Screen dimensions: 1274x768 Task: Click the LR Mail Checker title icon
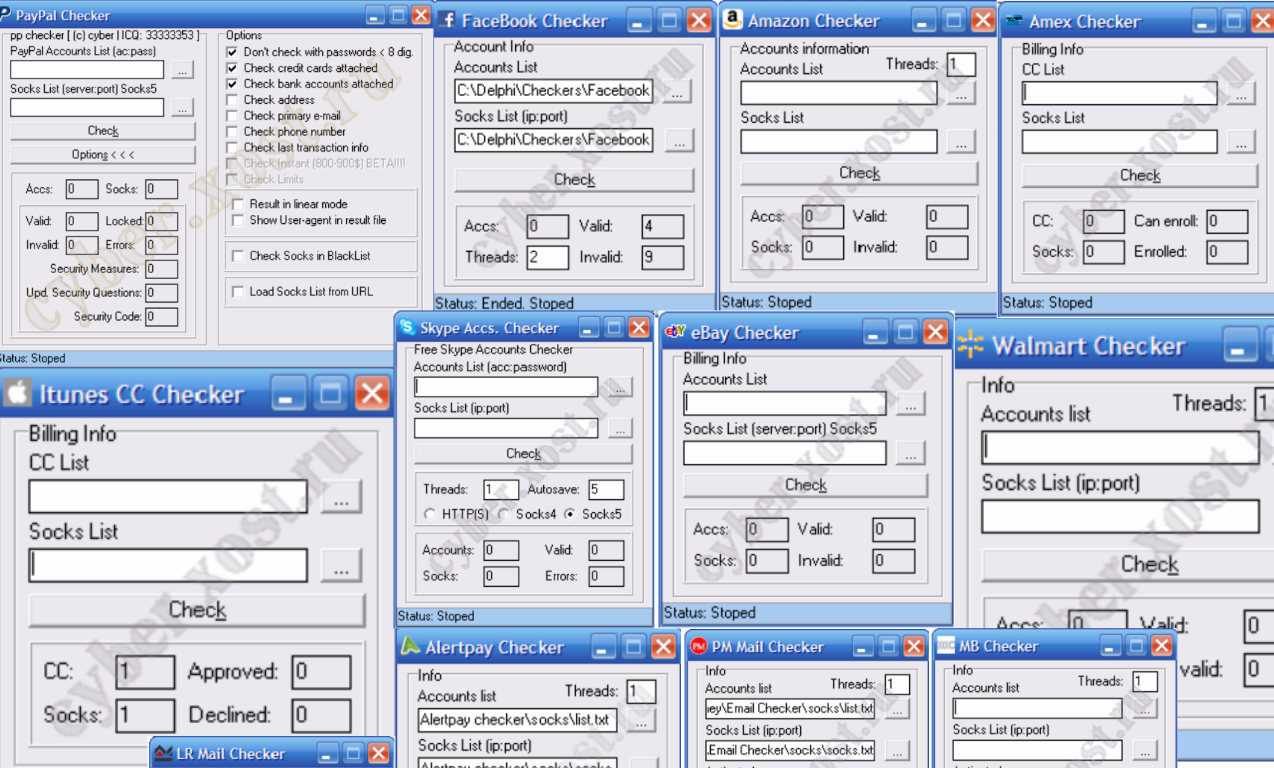click(x=163, y=754)
